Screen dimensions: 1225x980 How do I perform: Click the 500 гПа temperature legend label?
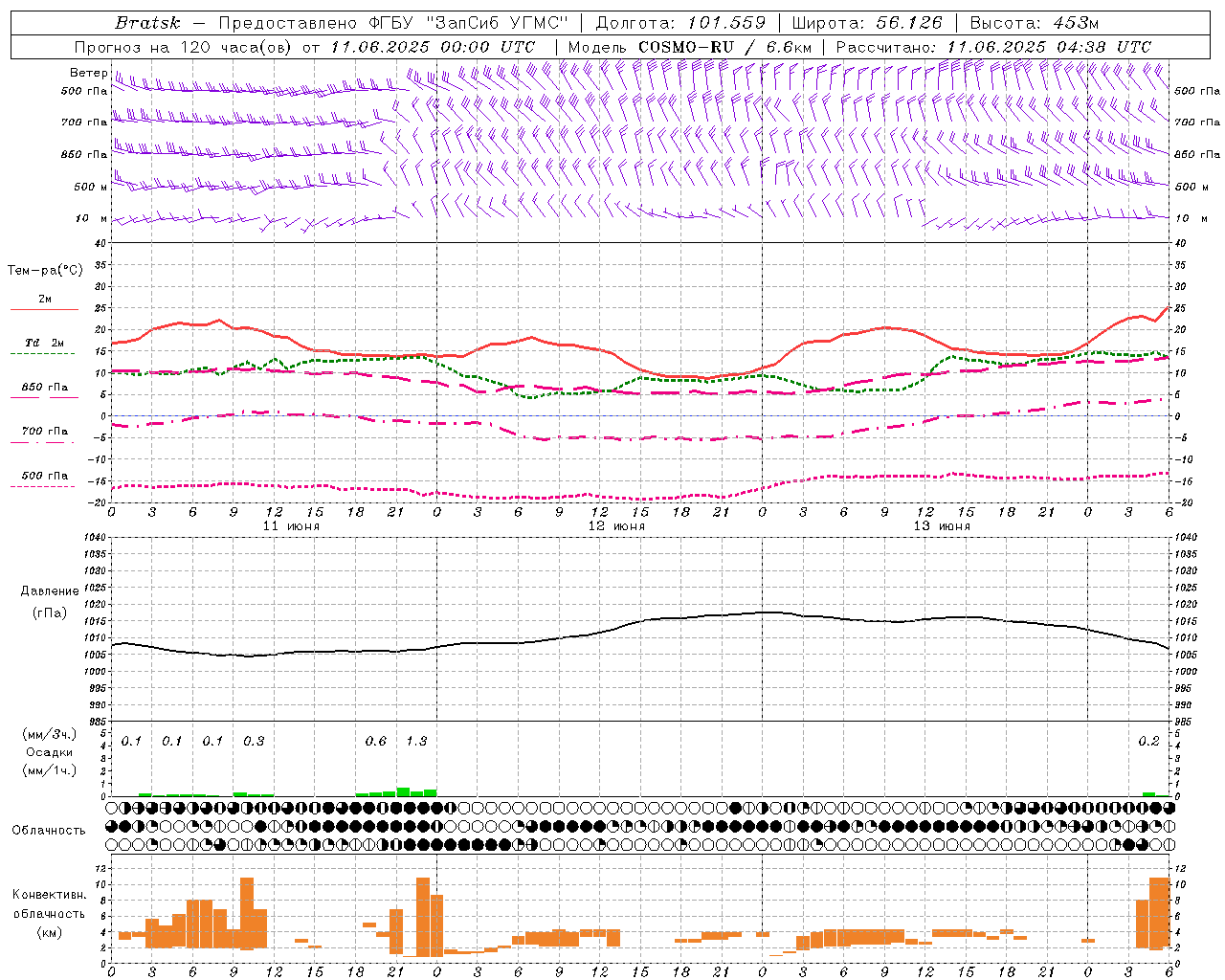point(45,476)
